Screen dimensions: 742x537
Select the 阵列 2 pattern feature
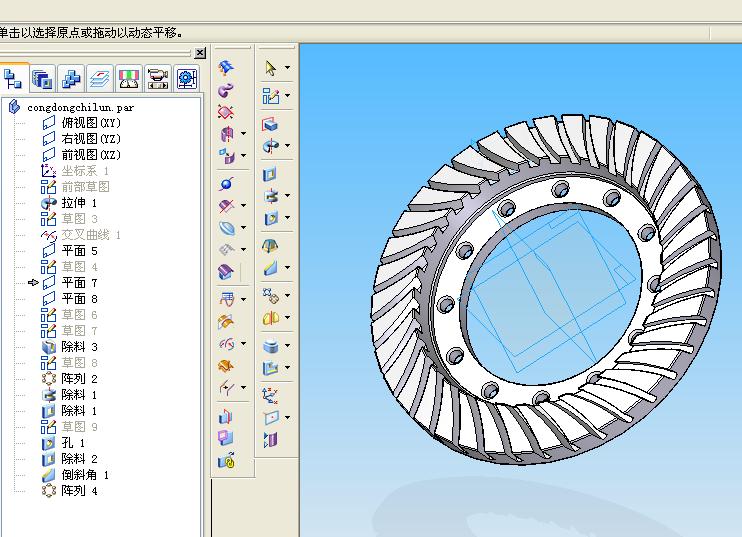(80, 379)
